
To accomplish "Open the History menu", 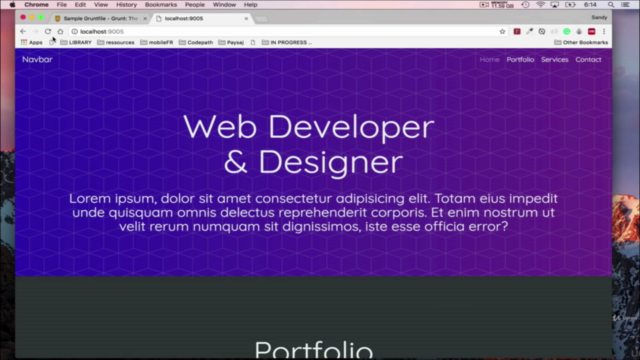I will tap(127, 4).
